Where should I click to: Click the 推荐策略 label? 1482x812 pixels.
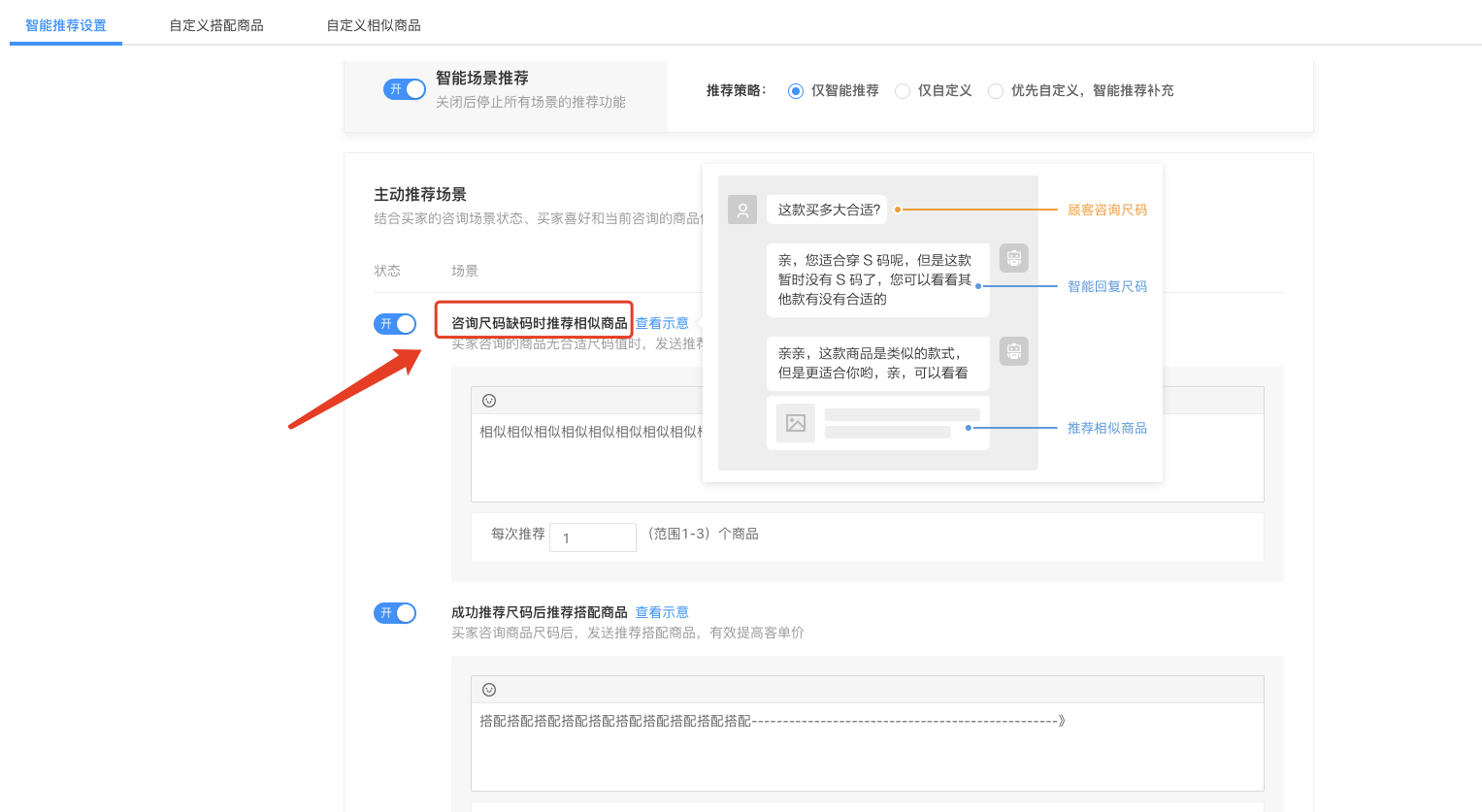(736, 90)
